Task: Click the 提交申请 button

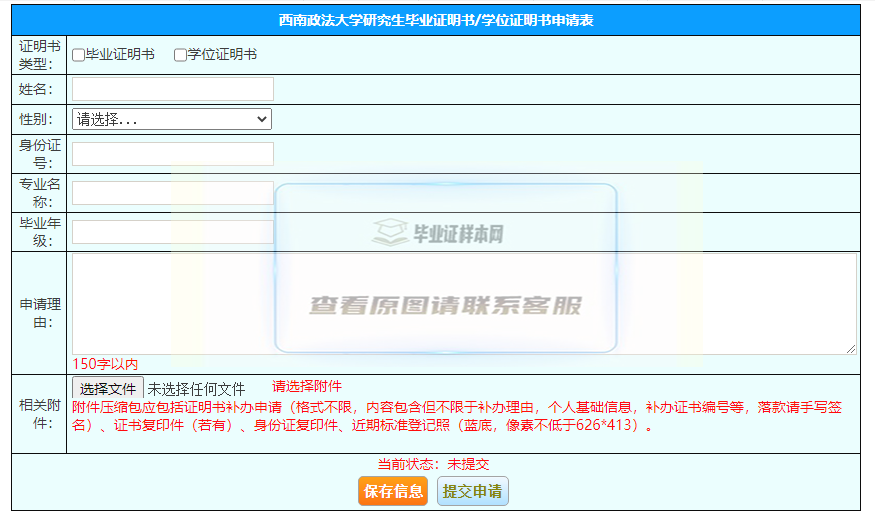Action: [473, 491]
